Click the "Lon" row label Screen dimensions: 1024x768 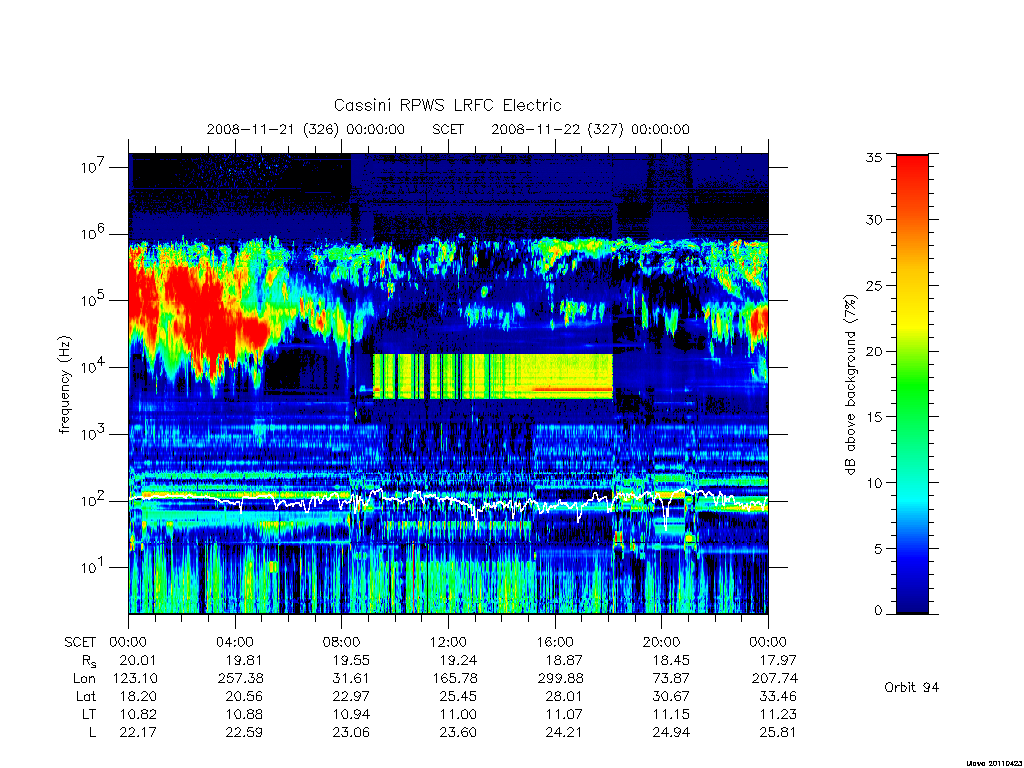(85, 679)
